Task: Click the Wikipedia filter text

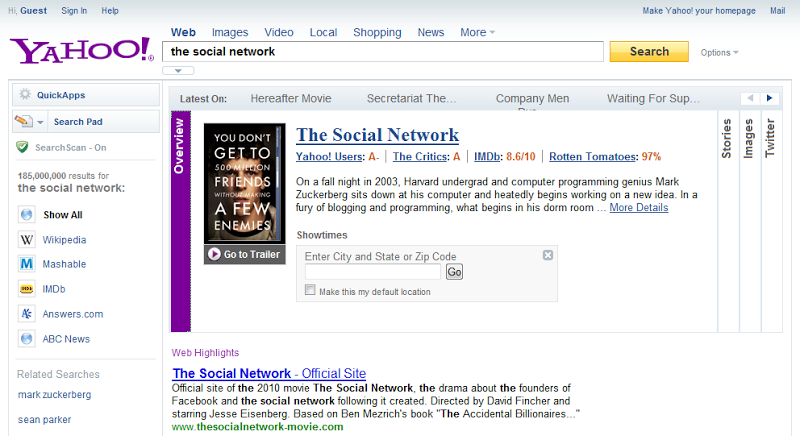Action: [x=64, y=240]
